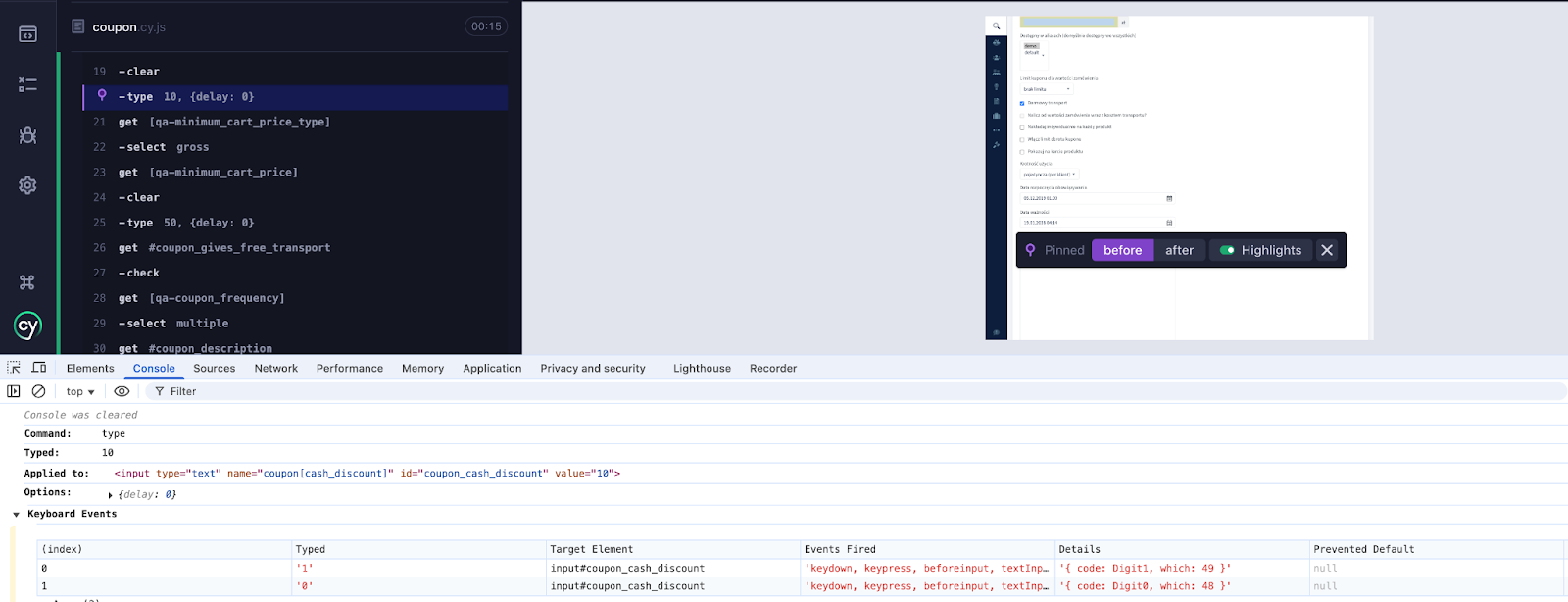This screenshot has width=1568, height=602.
Task: Toggle device toolbar icon in DevTools
Action: tap(39, 368)
